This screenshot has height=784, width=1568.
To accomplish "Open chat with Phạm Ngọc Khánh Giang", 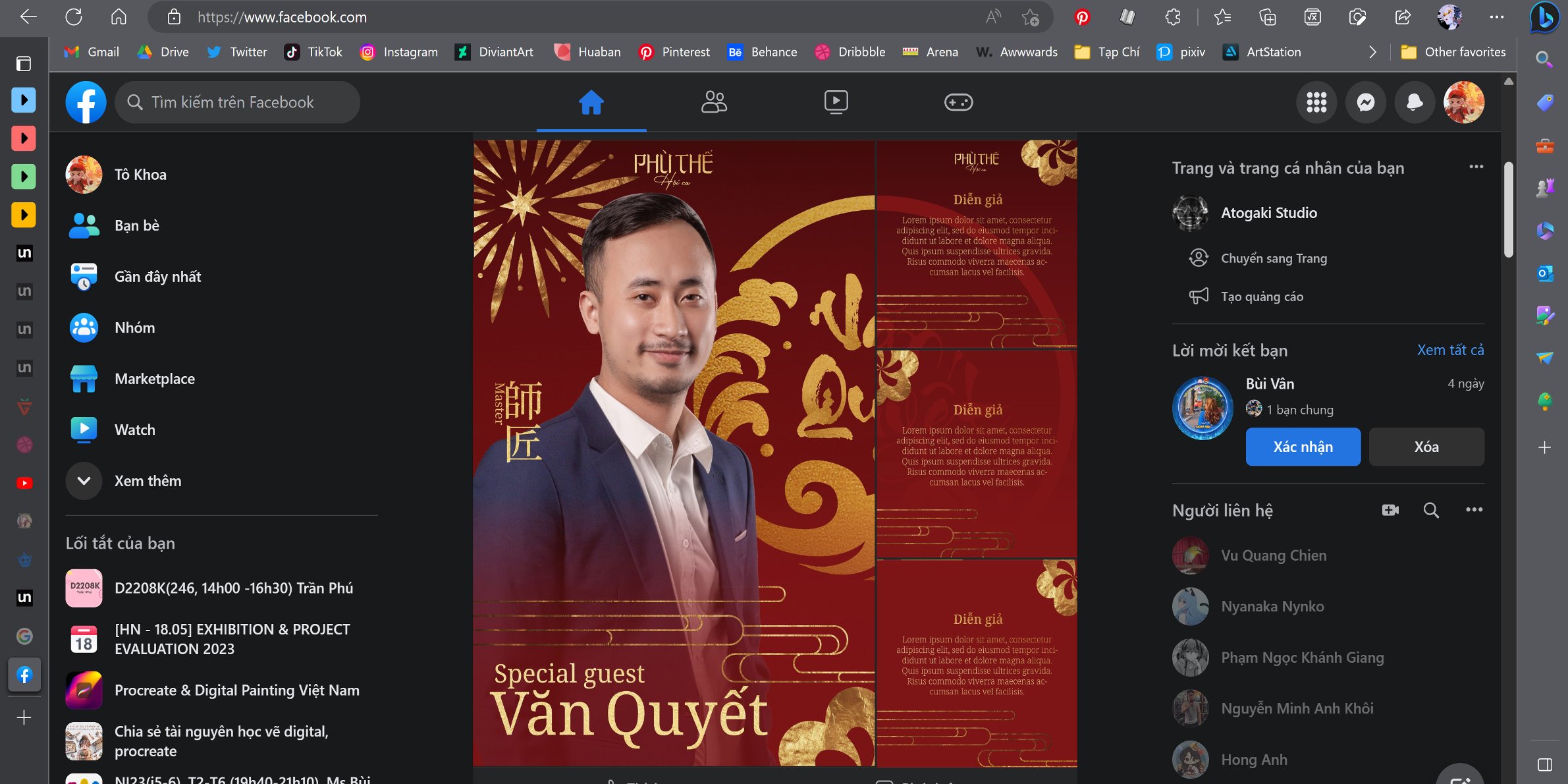I will pyautogui.click(x=1328, y=658).
